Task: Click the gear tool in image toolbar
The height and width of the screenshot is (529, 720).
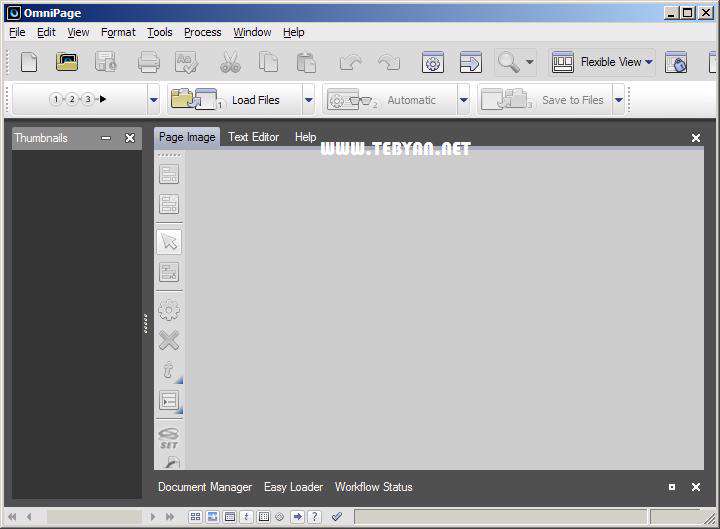Action: tap(169, 310)
